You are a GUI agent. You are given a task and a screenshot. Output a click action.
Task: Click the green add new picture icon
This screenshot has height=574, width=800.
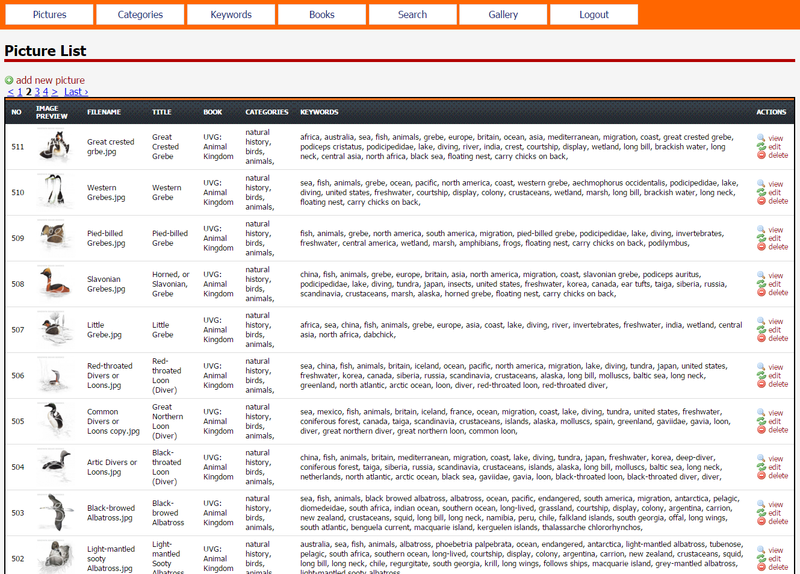(9, 80)
